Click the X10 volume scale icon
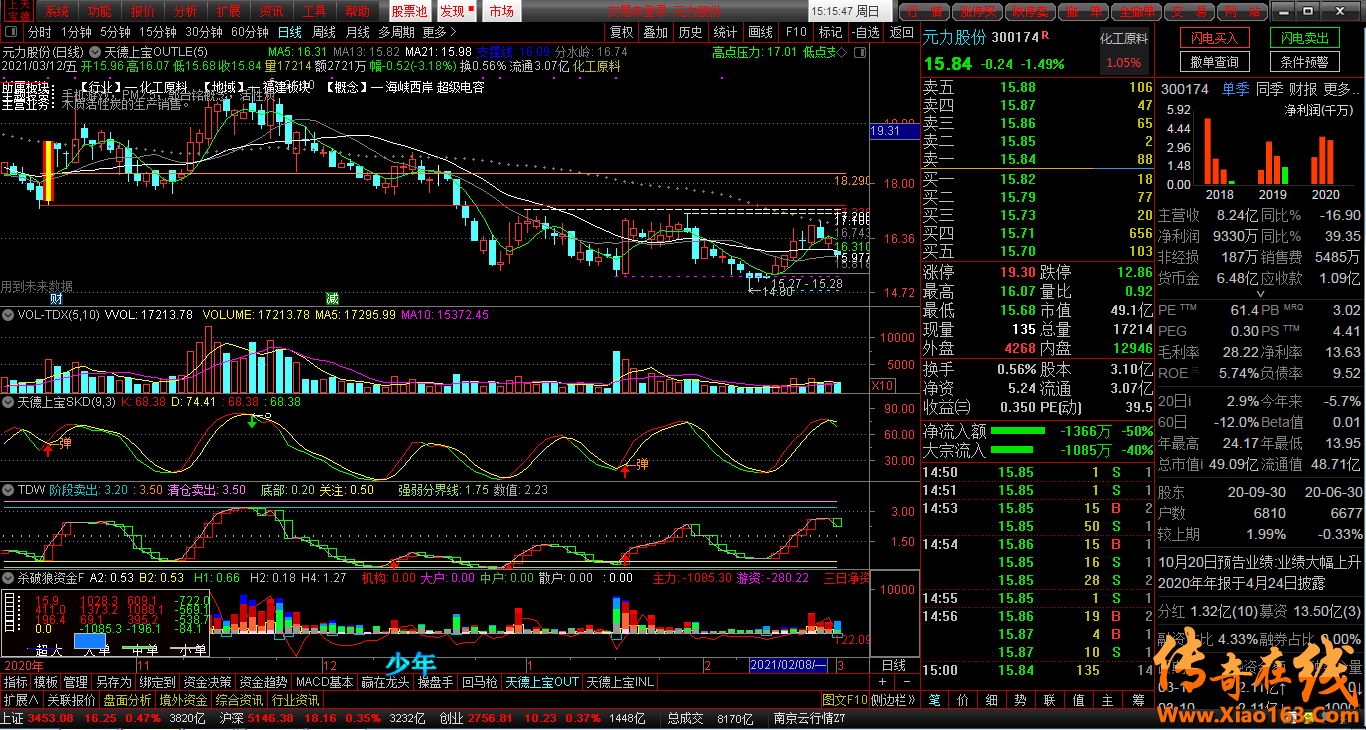Screen dimensions: 1366x730 [x=882, y=386]
